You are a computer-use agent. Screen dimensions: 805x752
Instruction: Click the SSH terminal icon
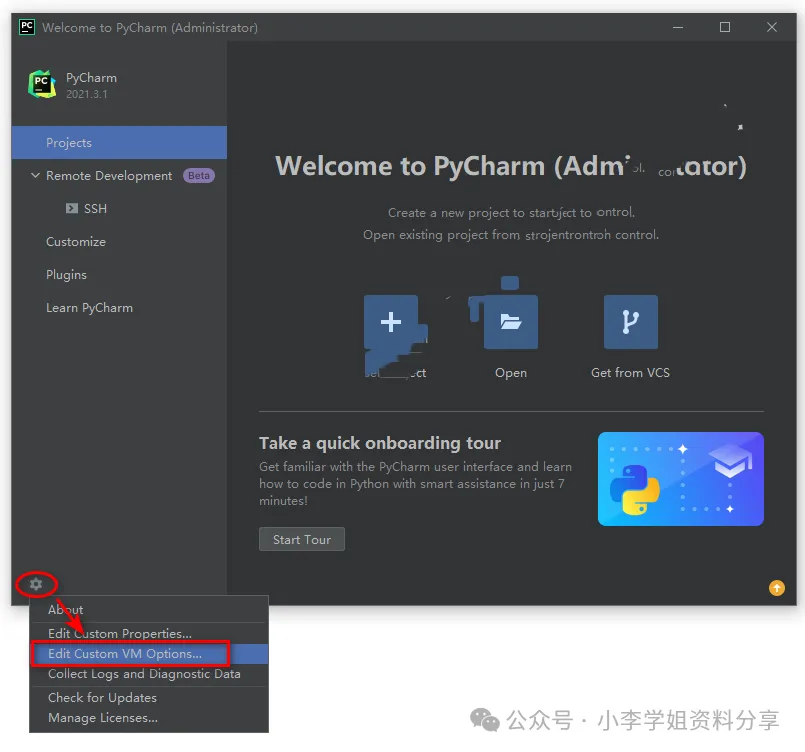[72, 208]
